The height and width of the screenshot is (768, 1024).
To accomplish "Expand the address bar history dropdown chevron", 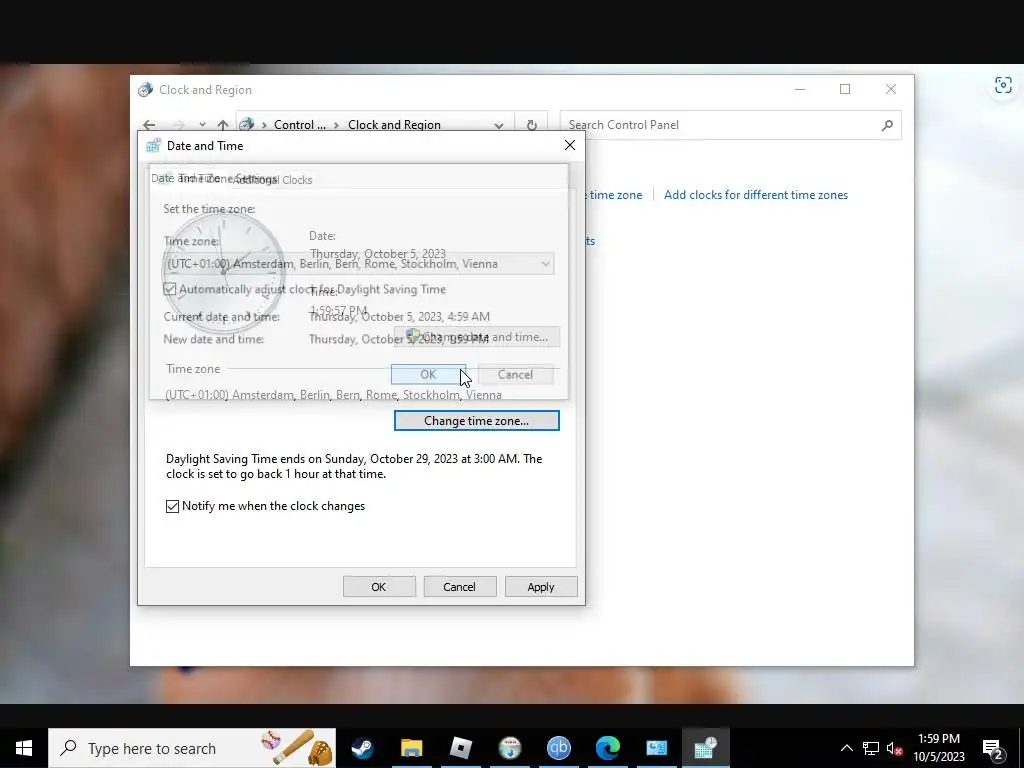I will click(x=499, y=125).
